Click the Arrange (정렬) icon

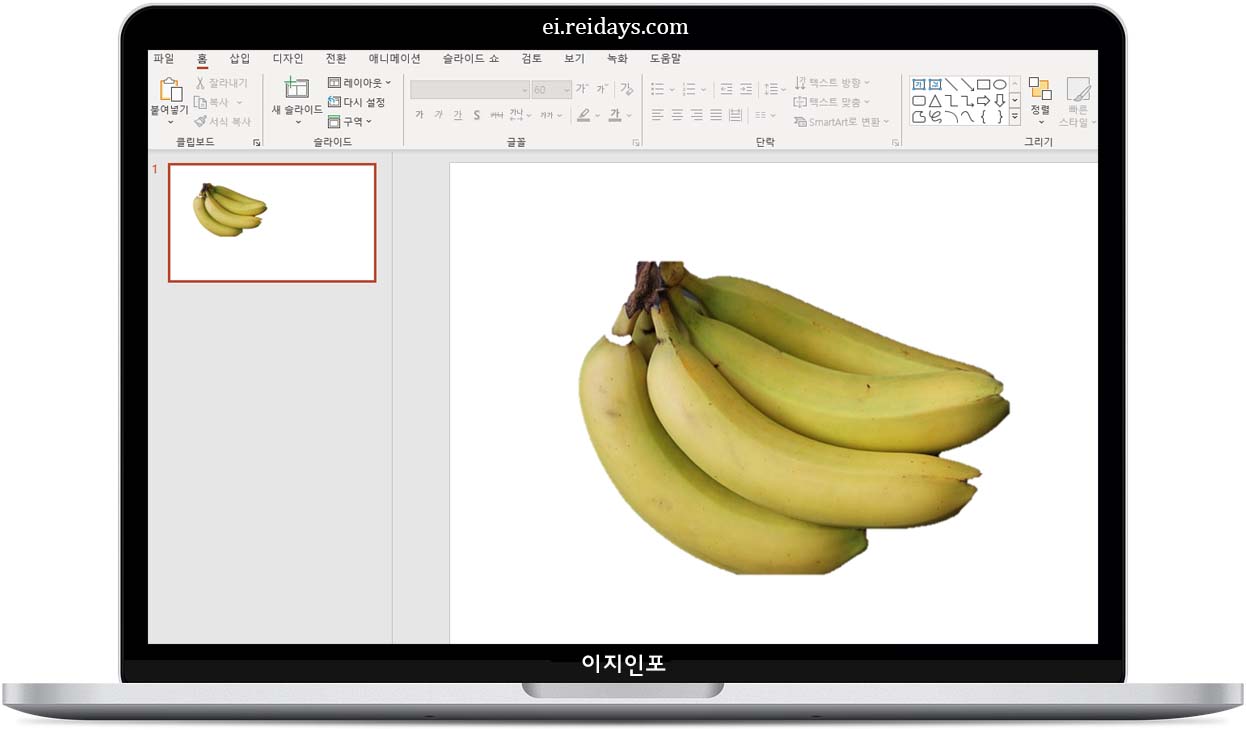pyautogui.click(x=1041, y=97)
